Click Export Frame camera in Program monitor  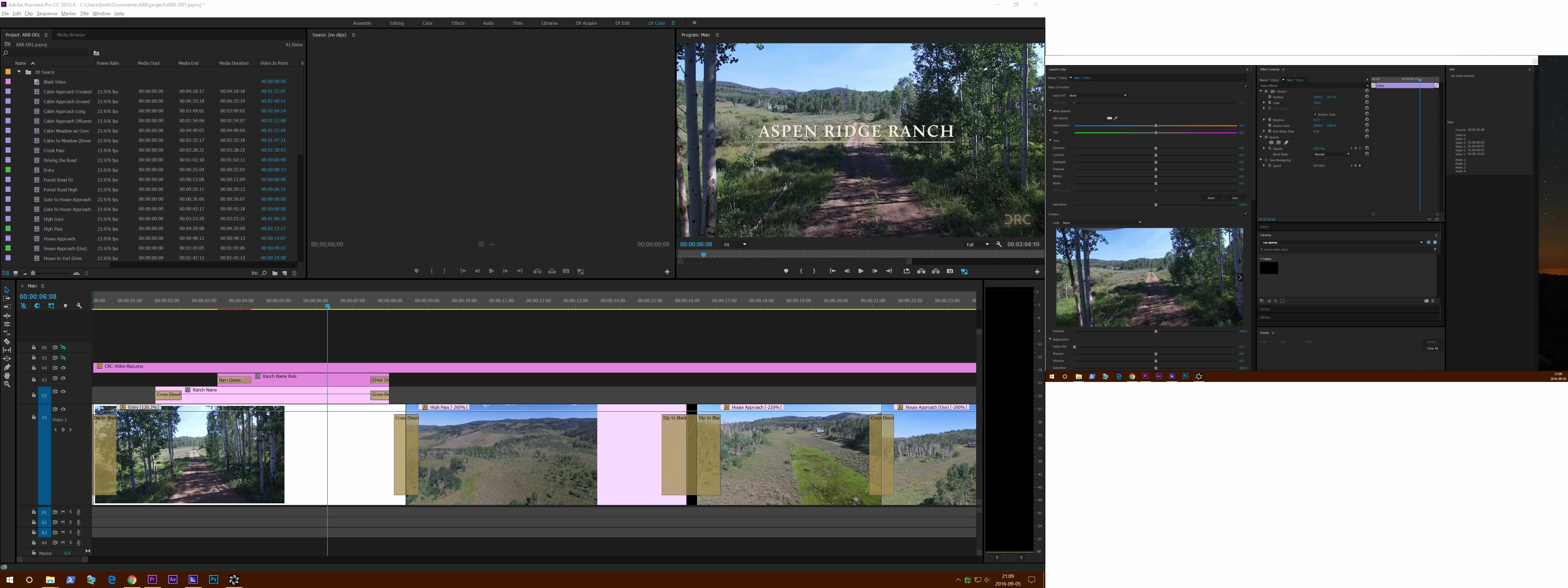tap(950, 271)
